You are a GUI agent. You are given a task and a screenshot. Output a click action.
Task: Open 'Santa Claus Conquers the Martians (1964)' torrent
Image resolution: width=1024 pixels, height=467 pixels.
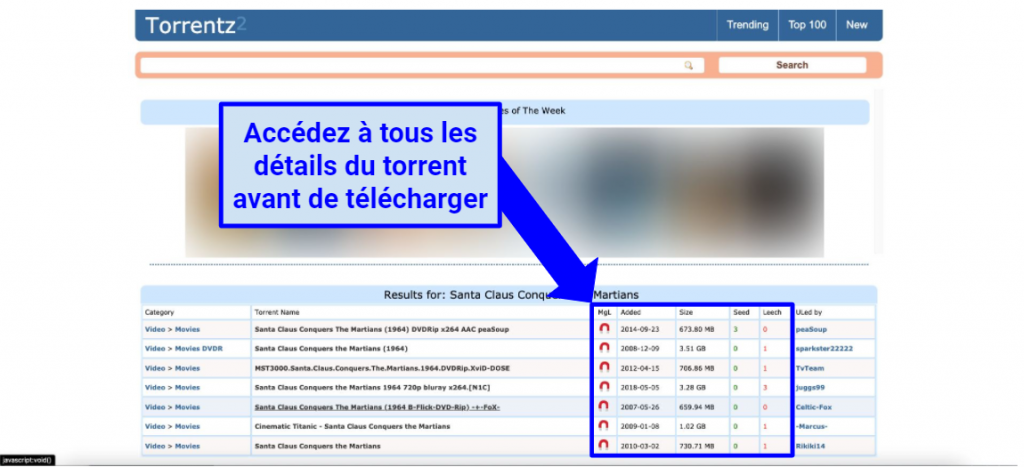[x=331, y=349]
